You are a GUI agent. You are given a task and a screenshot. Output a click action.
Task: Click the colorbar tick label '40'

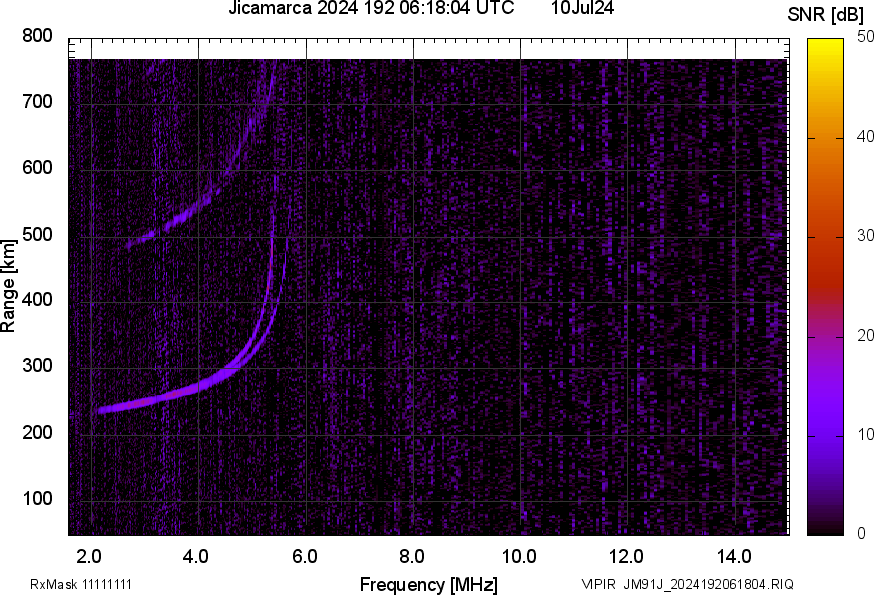[865, 136]
